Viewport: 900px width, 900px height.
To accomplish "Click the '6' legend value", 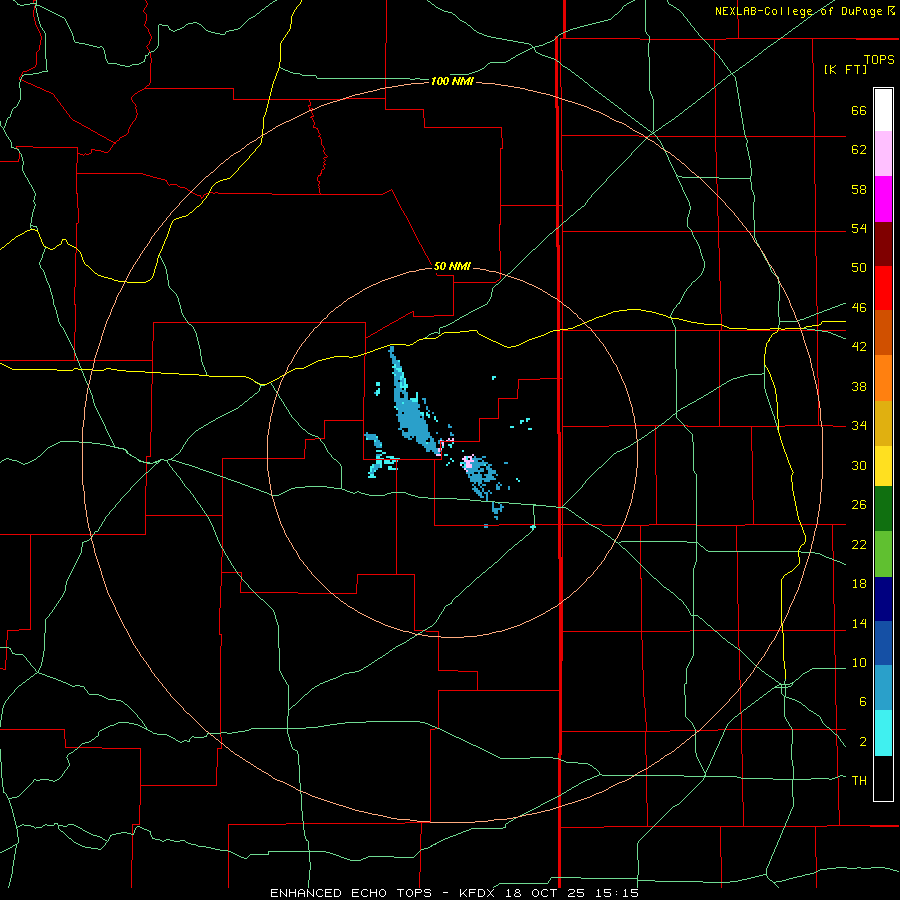I will [x=862, y=702].
